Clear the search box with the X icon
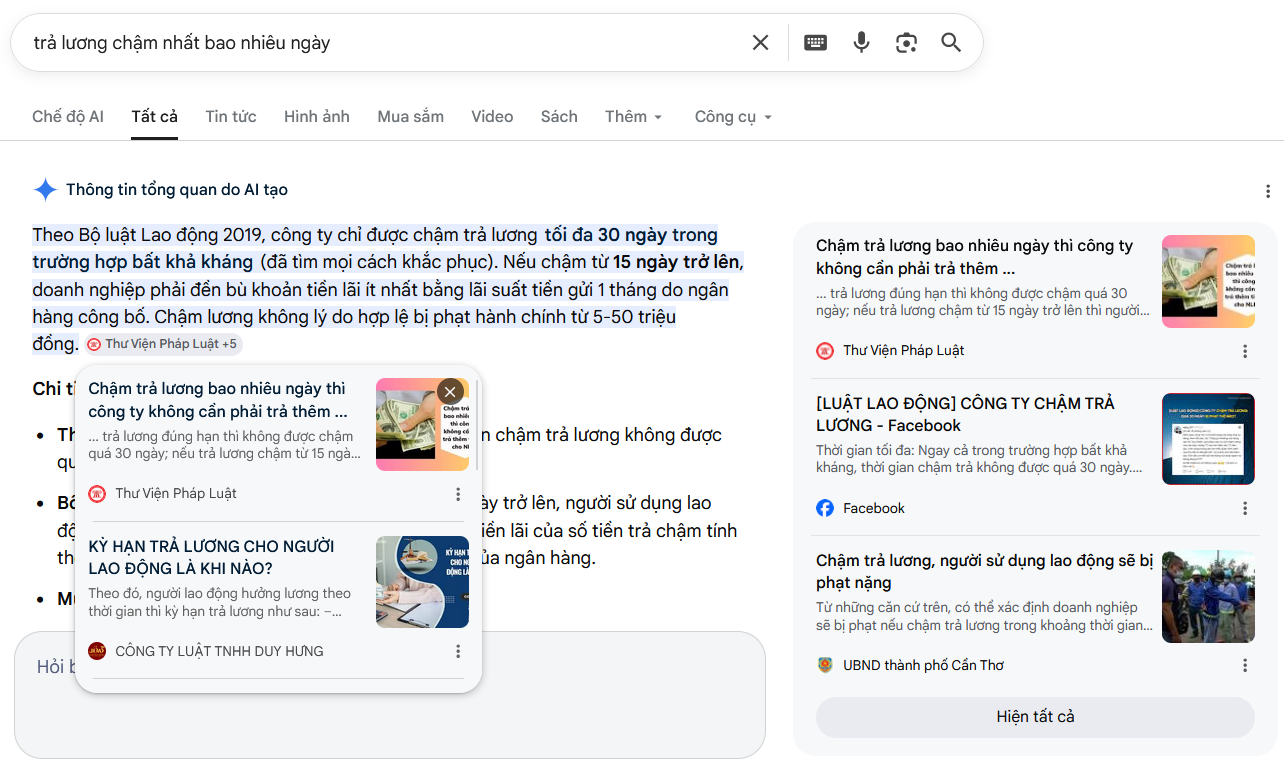The image size is (1284, 770). coord(760,42)
